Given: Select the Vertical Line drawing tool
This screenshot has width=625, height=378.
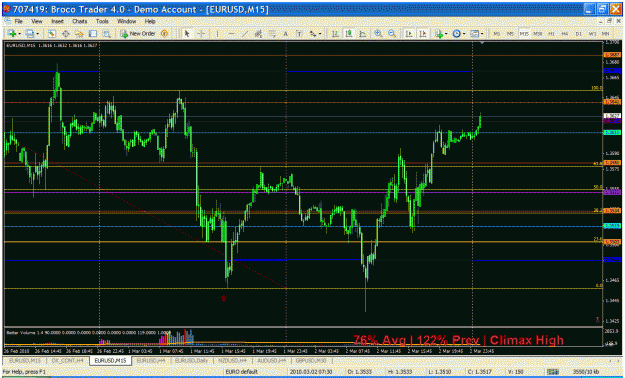Looking at the screenshot, I should (x=217, y=34).
